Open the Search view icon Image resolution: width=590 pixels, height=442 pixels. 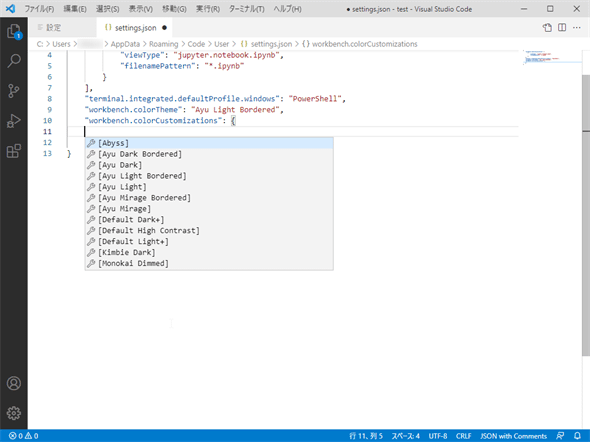coord(14,61)
